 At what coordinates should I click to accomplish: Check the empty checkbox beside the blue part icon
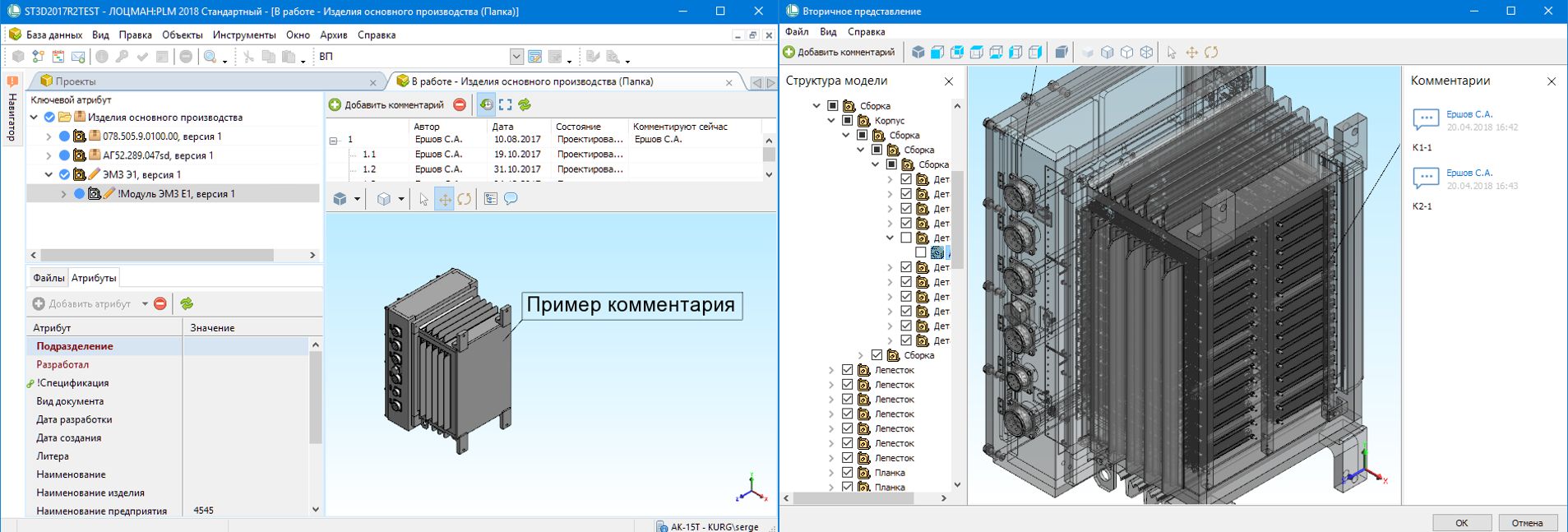[x=921, y=252]
